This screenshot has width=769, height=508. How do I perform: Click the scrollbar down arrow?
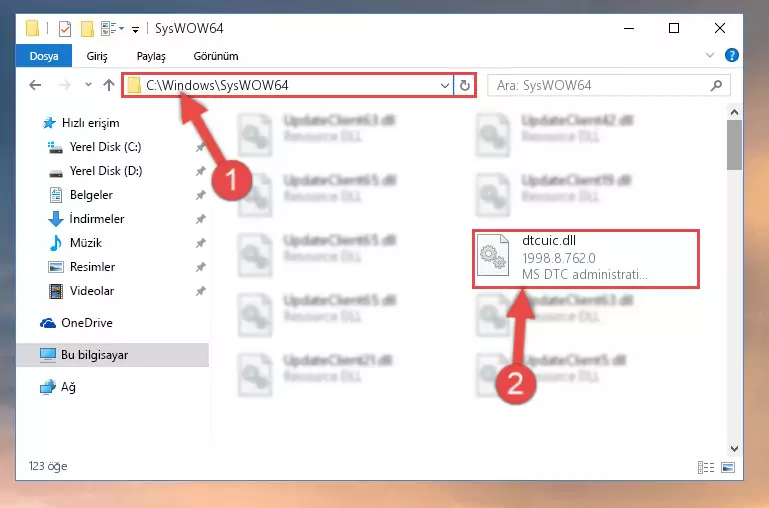click(x=734, y=448)
